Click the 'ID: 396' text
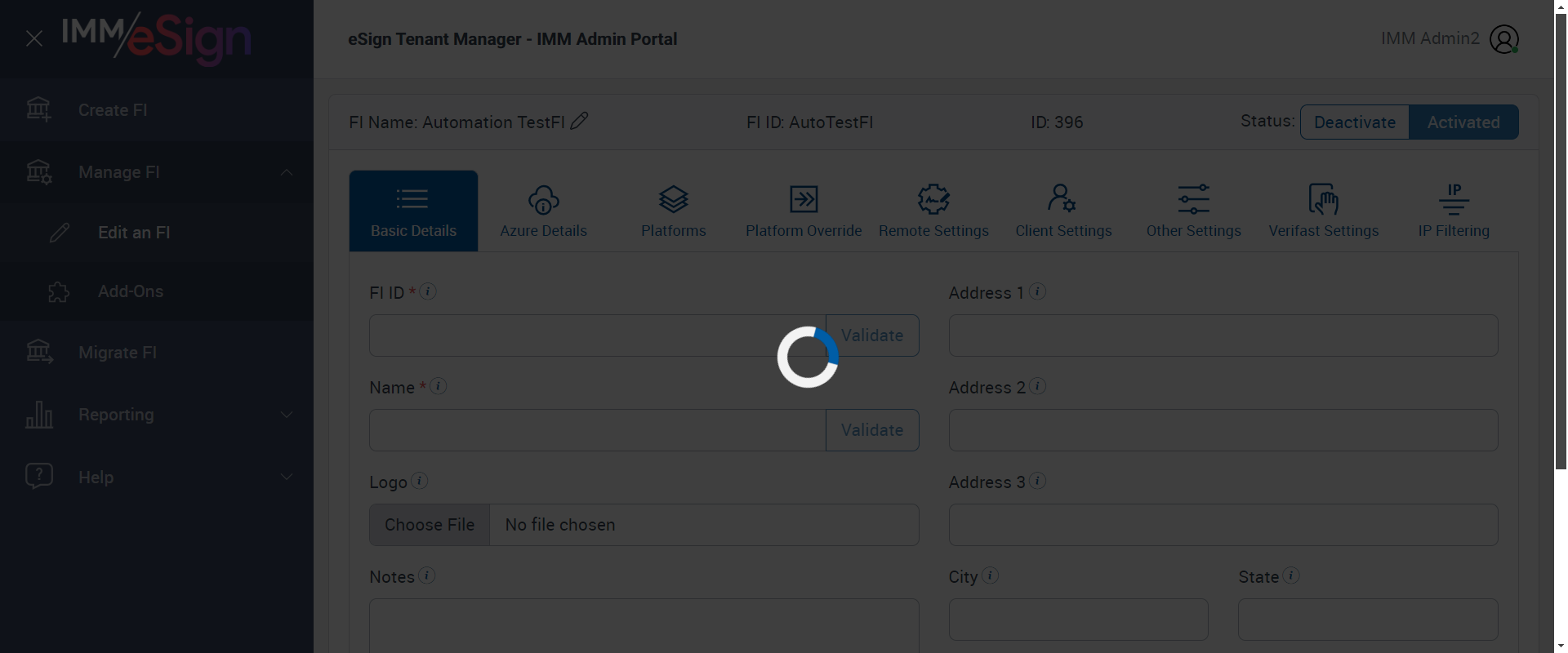 (1057, 122)
